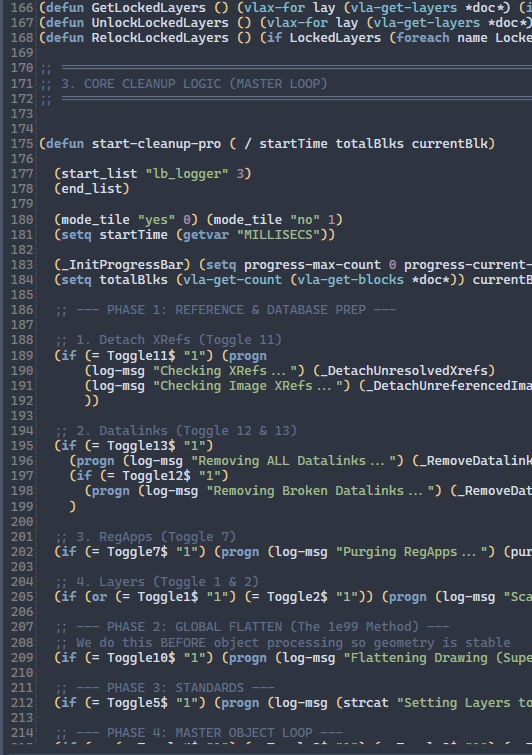Click string "Setting Layers to" on line 212
The height and width of the screenshot is (755, 532).
(464, 703)
